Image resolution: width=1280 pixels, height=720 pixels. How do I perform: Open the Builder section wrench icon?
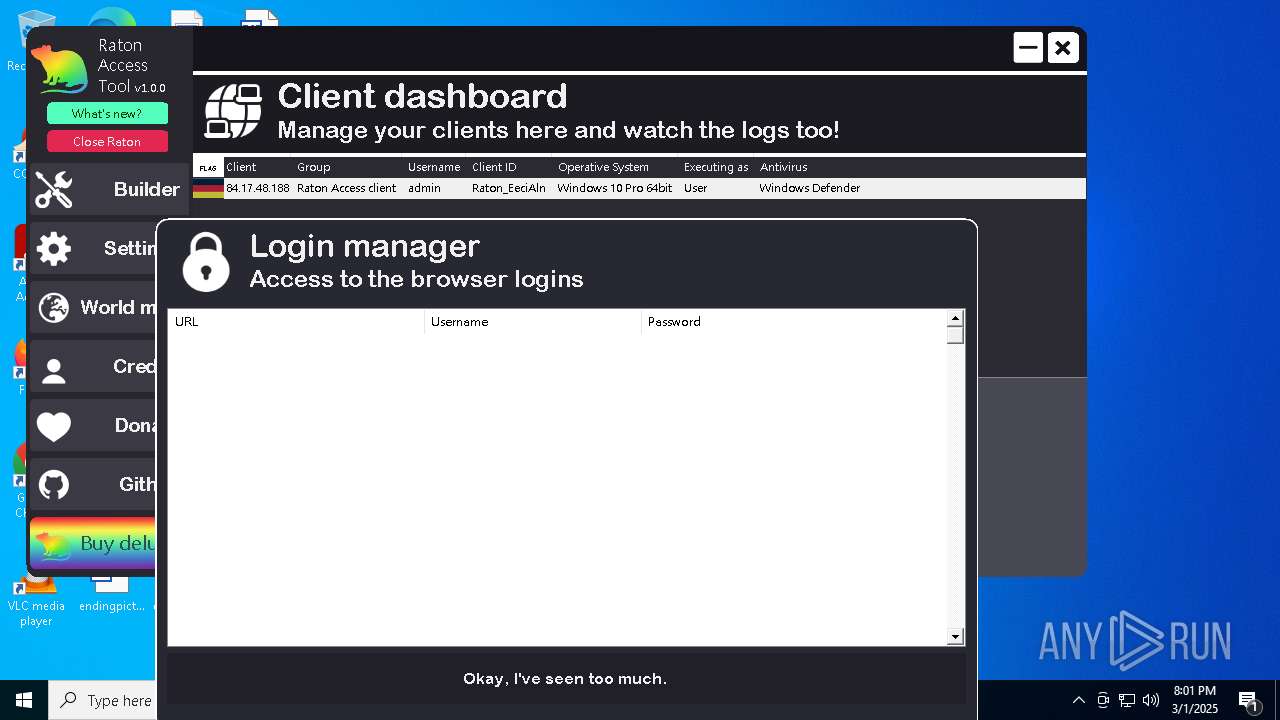(x=54, y=189)
